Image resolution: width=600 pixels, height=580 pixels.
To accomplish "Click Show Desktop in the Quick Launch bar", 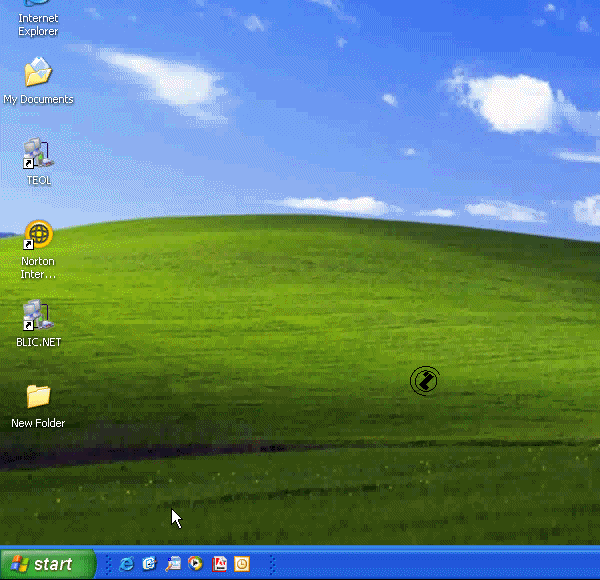I will click(172, 564).
